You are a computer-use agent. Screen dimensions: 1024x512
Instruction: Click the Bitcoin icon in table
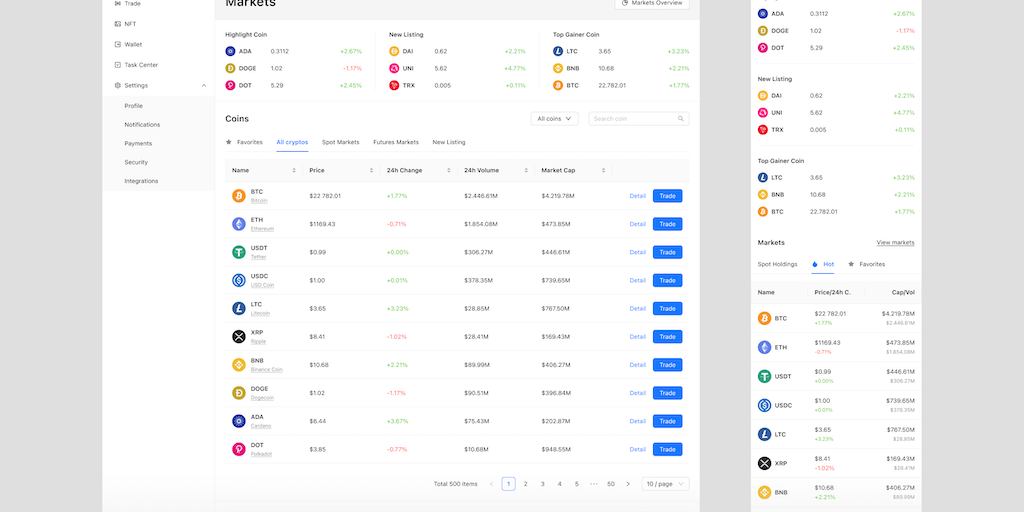[239, 196]
